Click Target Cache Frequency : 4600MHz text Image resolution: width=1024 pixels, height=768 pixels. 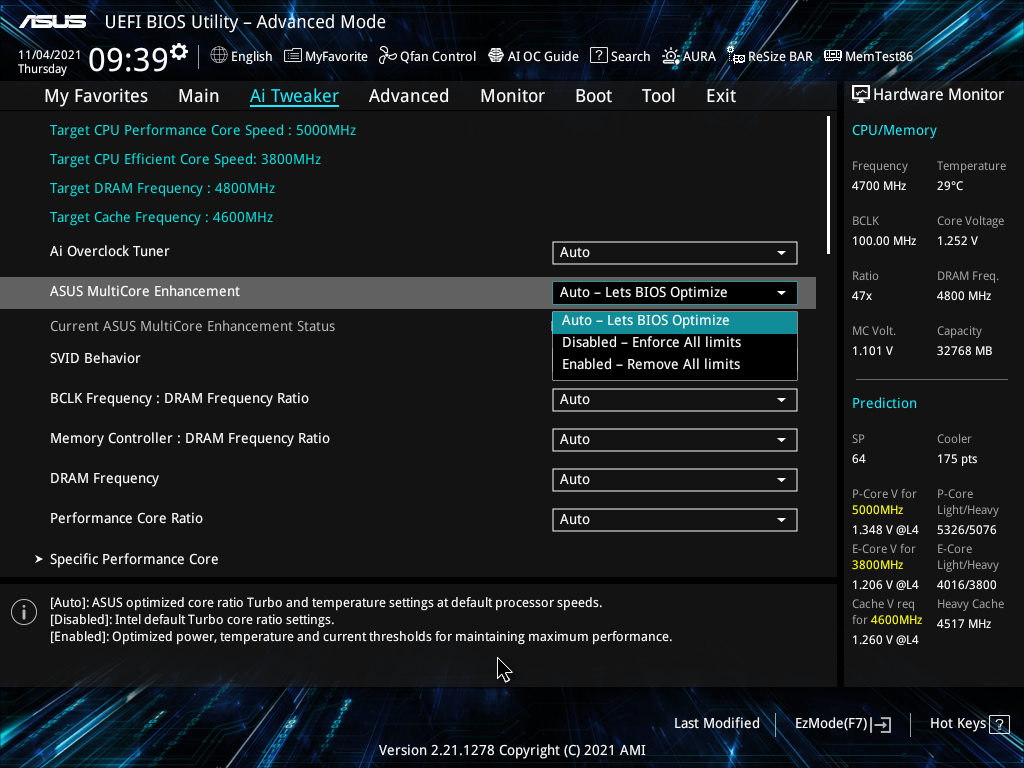(161, 217)
